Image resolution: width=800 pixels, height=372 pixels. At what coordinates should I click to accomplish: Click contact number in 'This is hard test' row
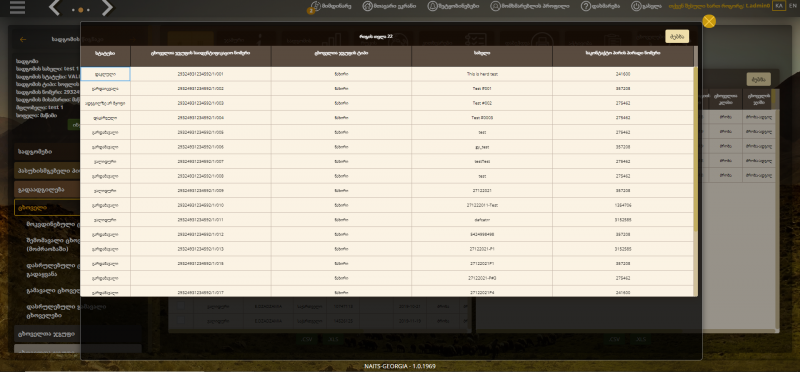[x=622, y=74]
